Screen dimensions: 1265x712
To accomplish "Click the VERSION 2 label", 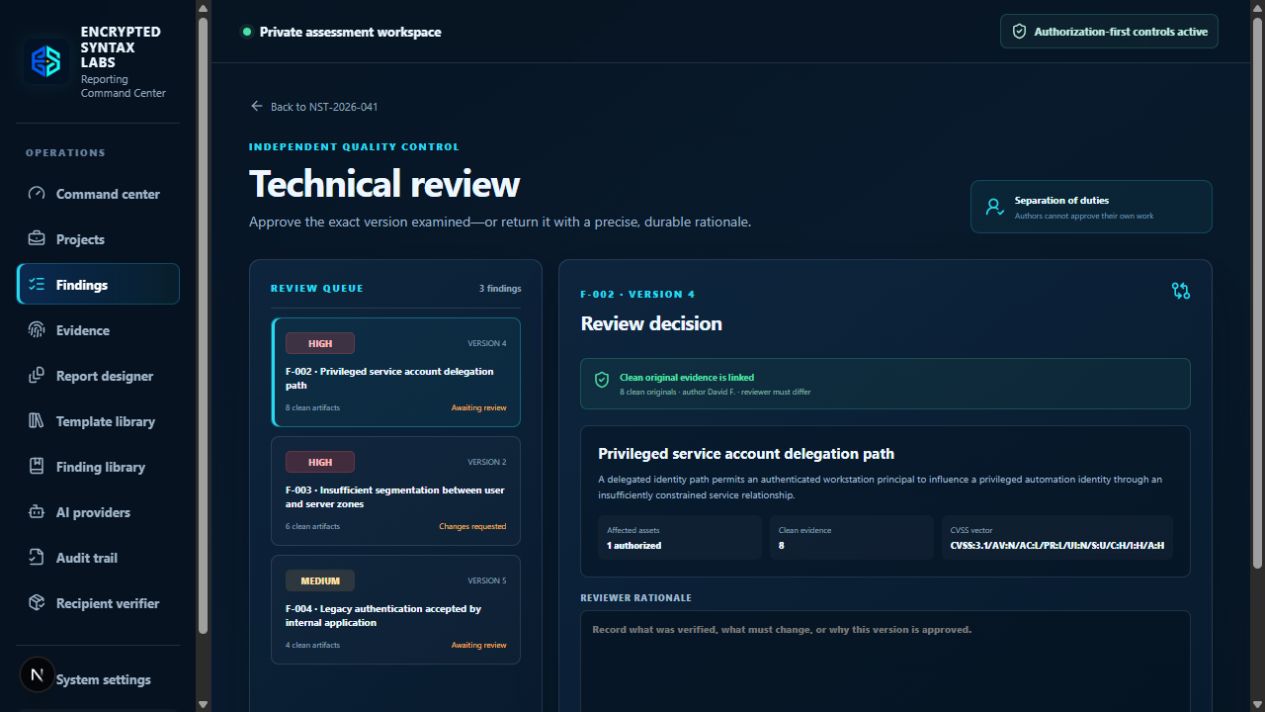I will (x=487, y=462).
